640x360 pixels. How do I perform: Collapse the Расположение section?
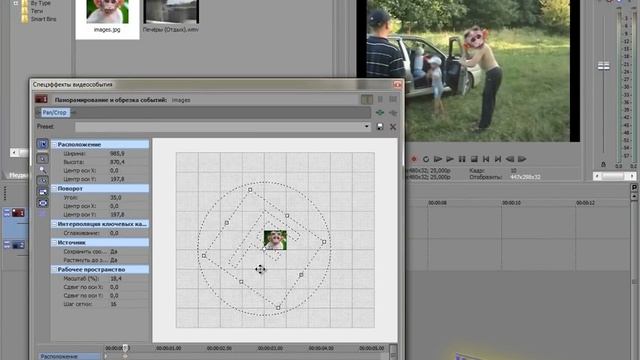point(54,144)
